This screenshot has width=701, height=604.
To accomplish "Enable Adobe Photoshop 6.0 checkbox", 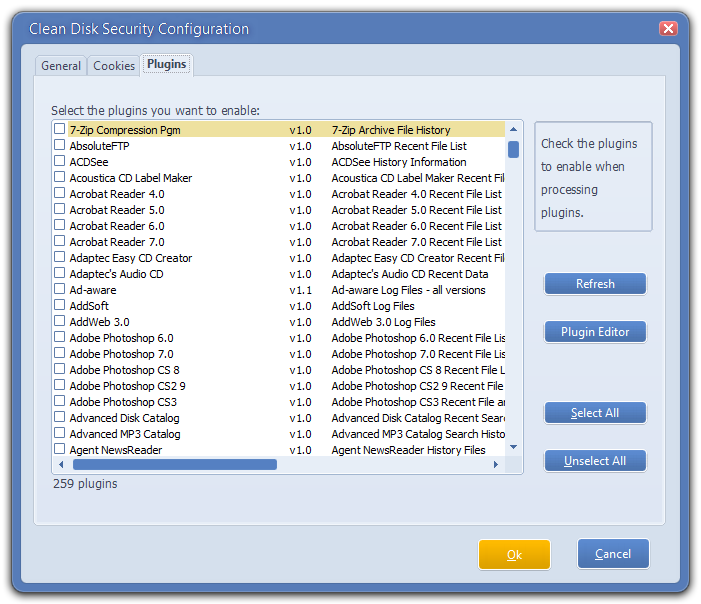I will [59, 338].
